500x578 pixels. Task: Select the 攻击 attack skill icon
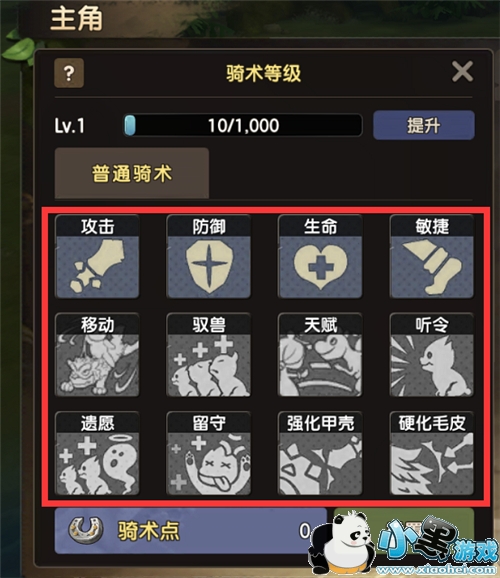point(97,257)
